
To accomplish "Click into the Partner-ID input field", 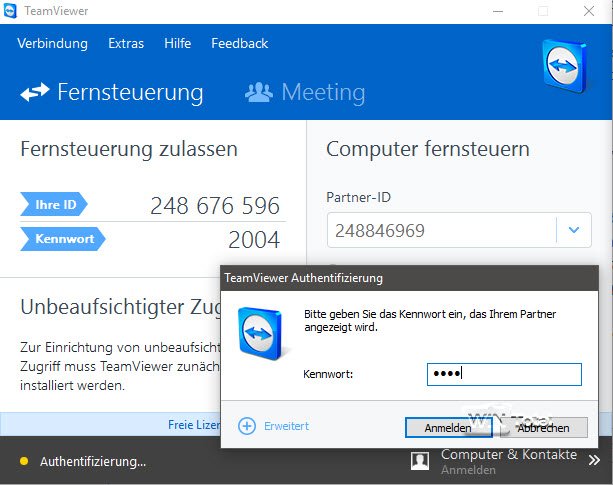I will (x=442, y=230).
